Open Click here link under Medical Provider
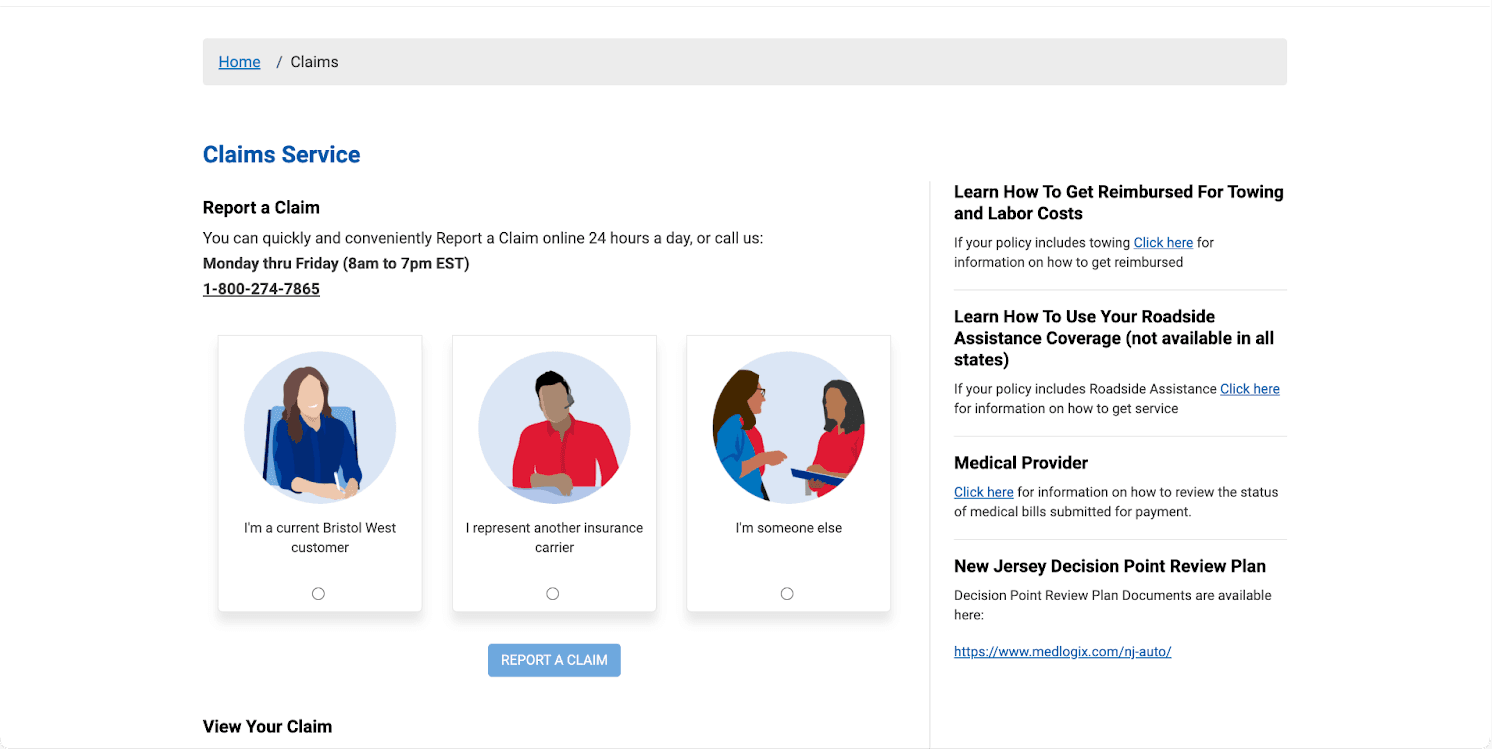The image size is (1492, 749). click(x=983, y=492)
